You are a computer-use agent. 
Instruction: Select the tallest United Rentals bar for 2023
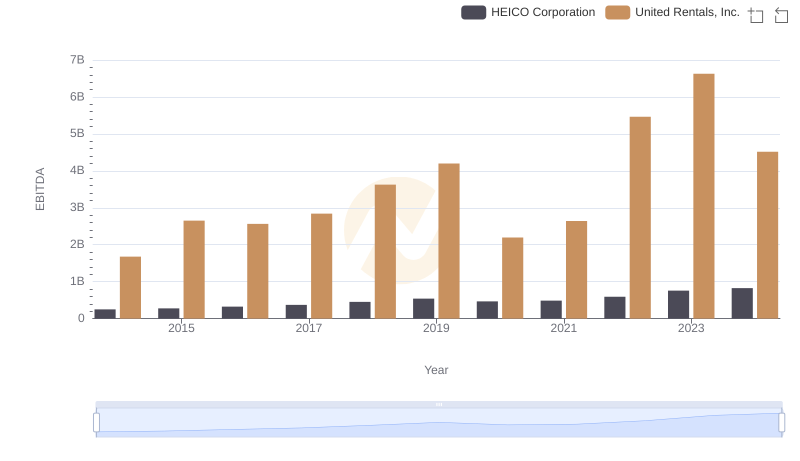704,196
